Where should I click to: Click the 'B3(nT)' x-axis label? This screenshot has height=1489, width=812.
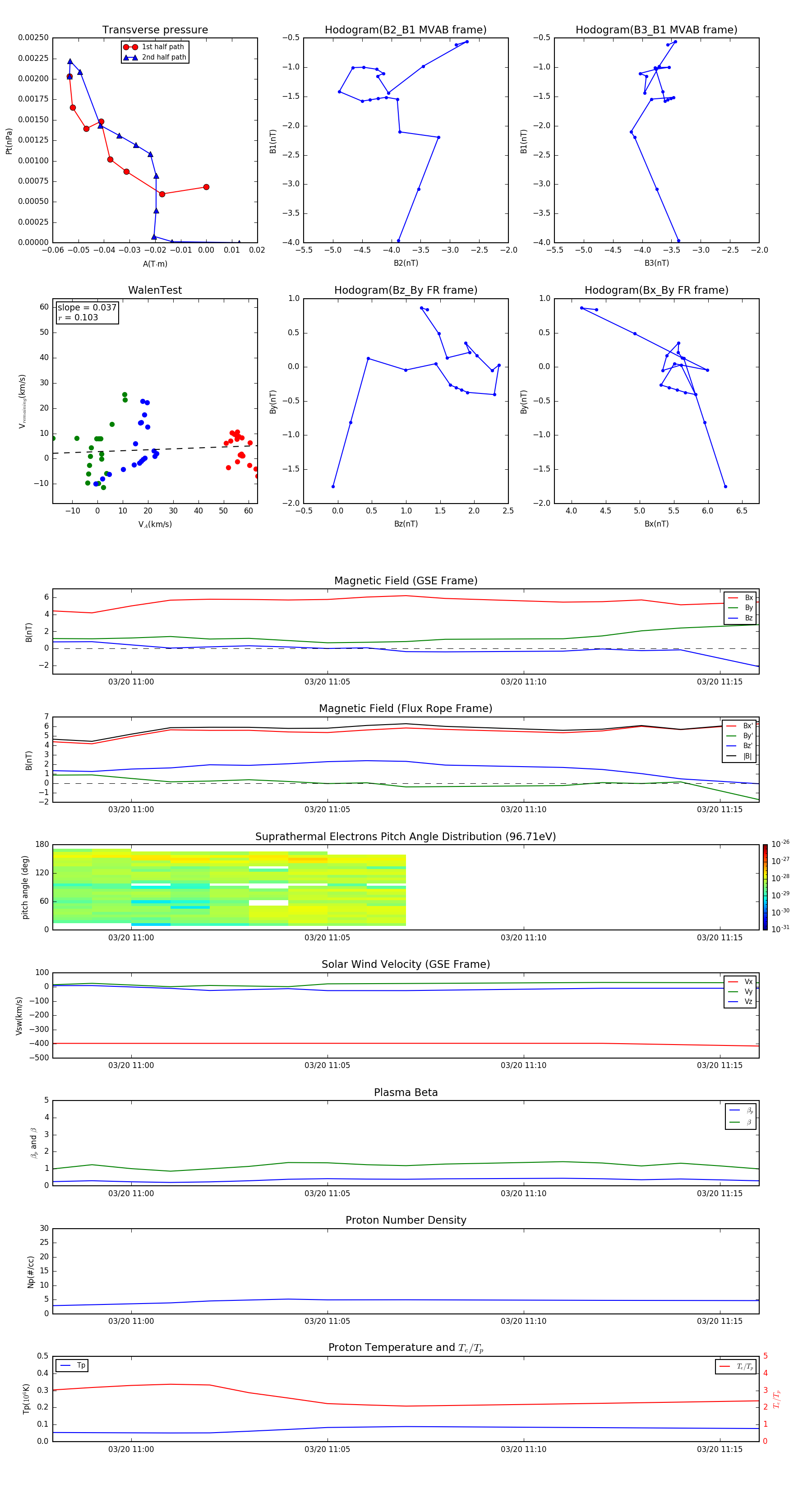point(656,263)
